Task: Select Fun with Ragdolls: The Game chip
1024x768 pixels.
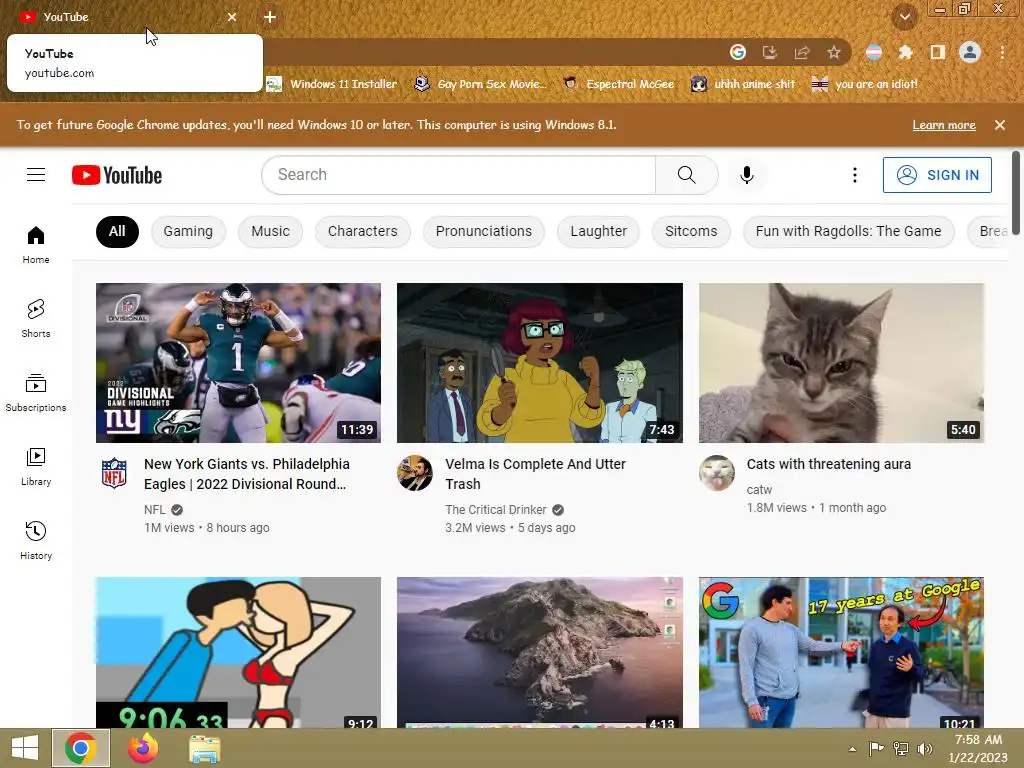Action: click(848, 231)
